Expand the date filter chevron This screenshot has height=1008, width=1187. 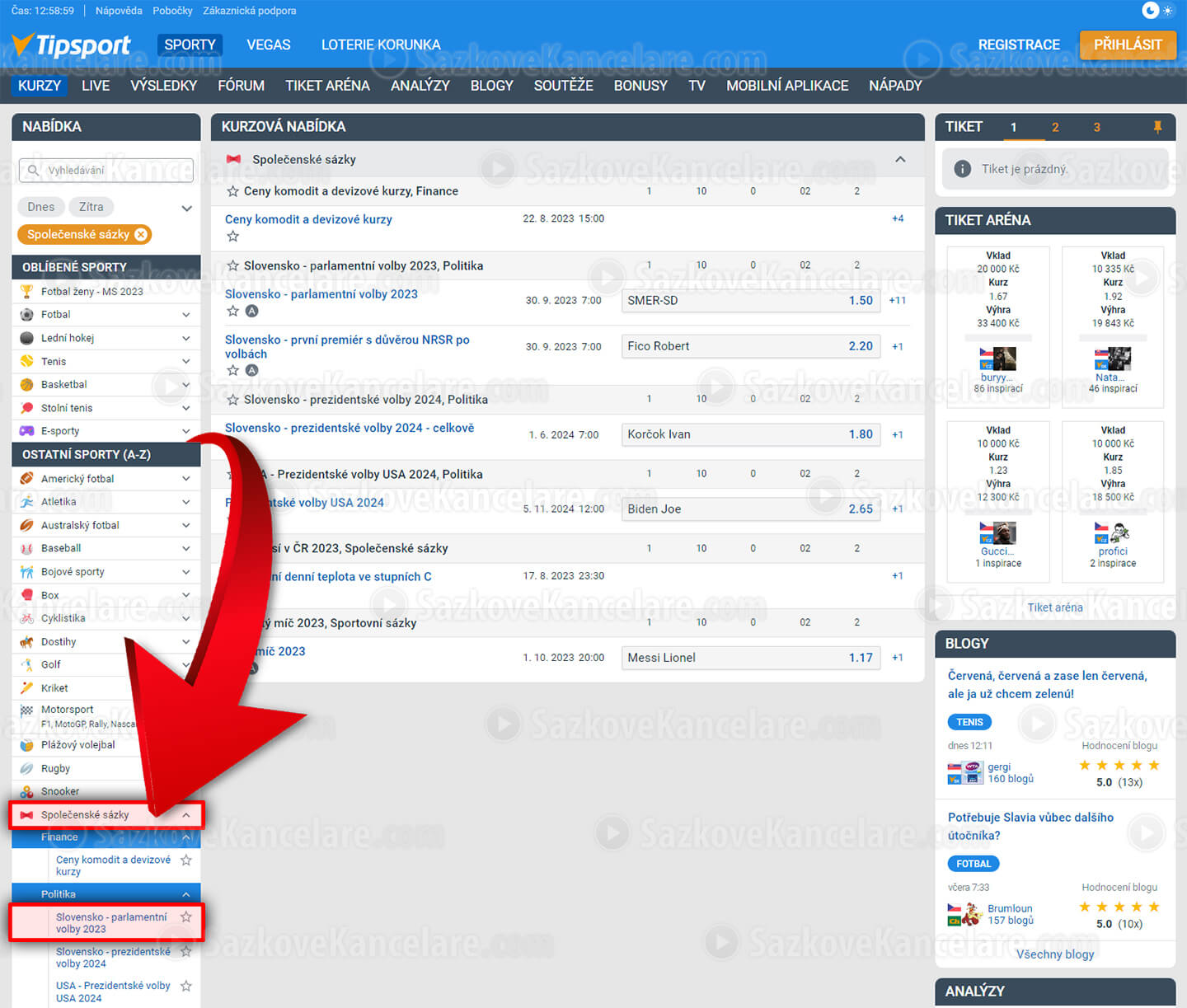187,208
